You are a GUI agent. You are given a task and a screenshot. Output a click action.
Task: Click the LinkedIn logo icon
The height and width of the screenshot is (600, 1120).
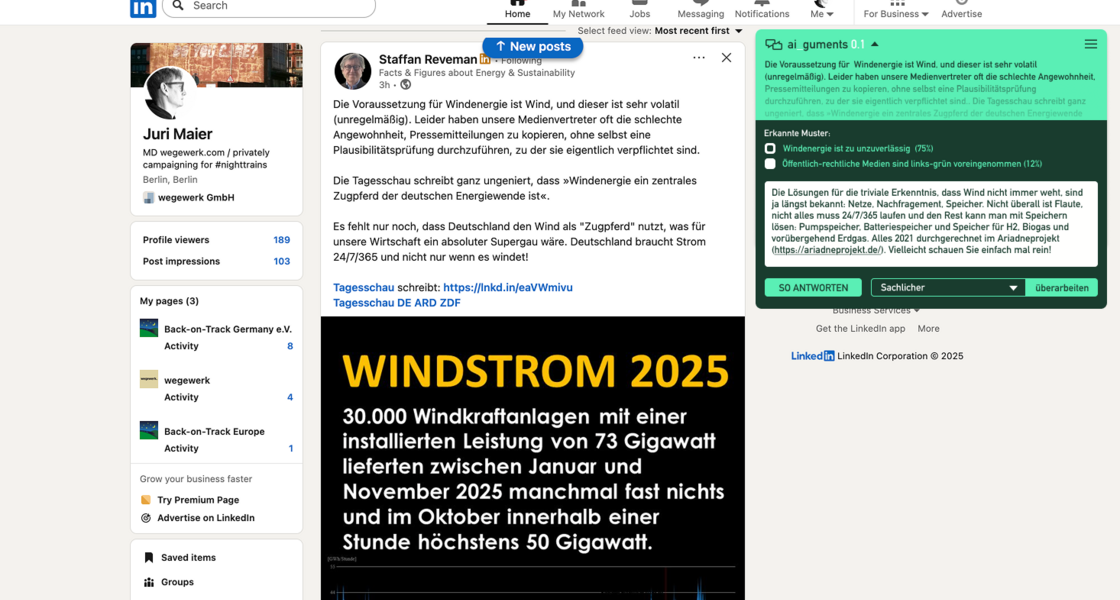coord(143,7)
